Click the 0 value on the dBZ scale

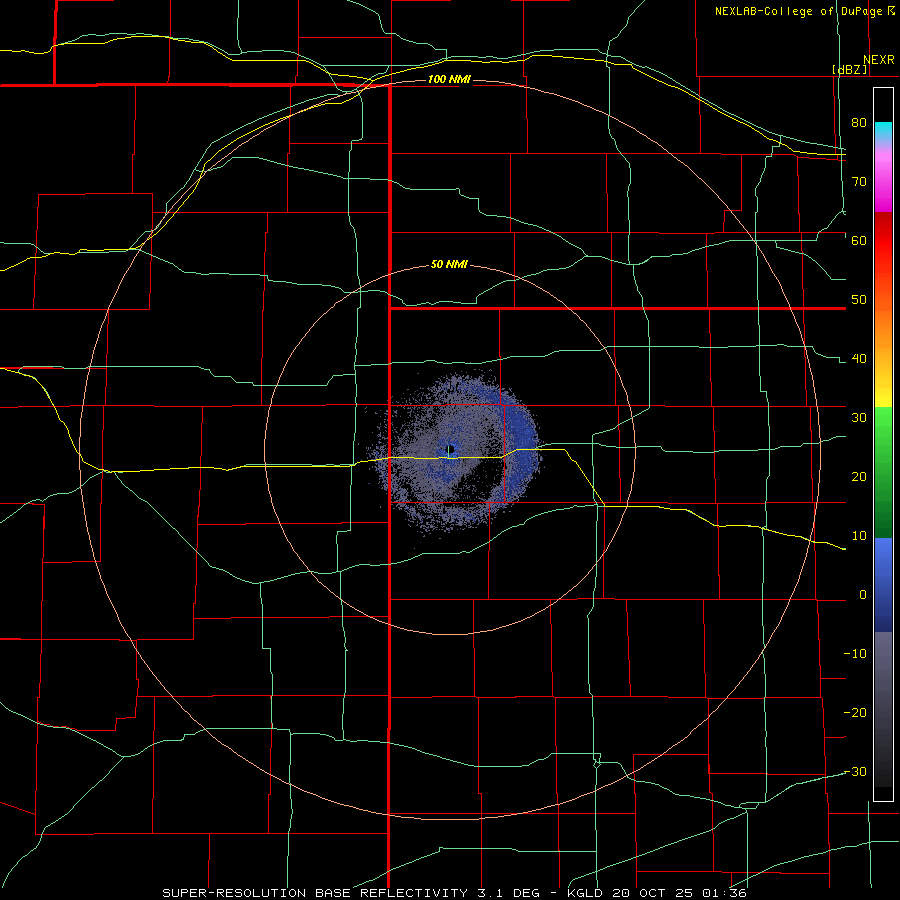863,595
